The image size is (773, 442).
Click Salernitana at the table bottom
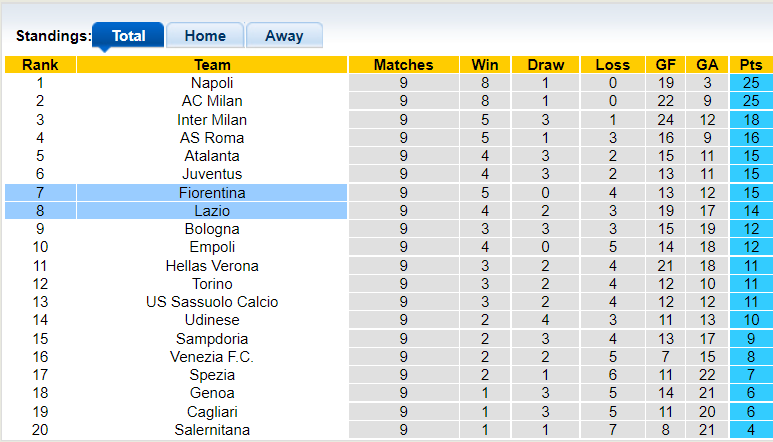[212, 430]
